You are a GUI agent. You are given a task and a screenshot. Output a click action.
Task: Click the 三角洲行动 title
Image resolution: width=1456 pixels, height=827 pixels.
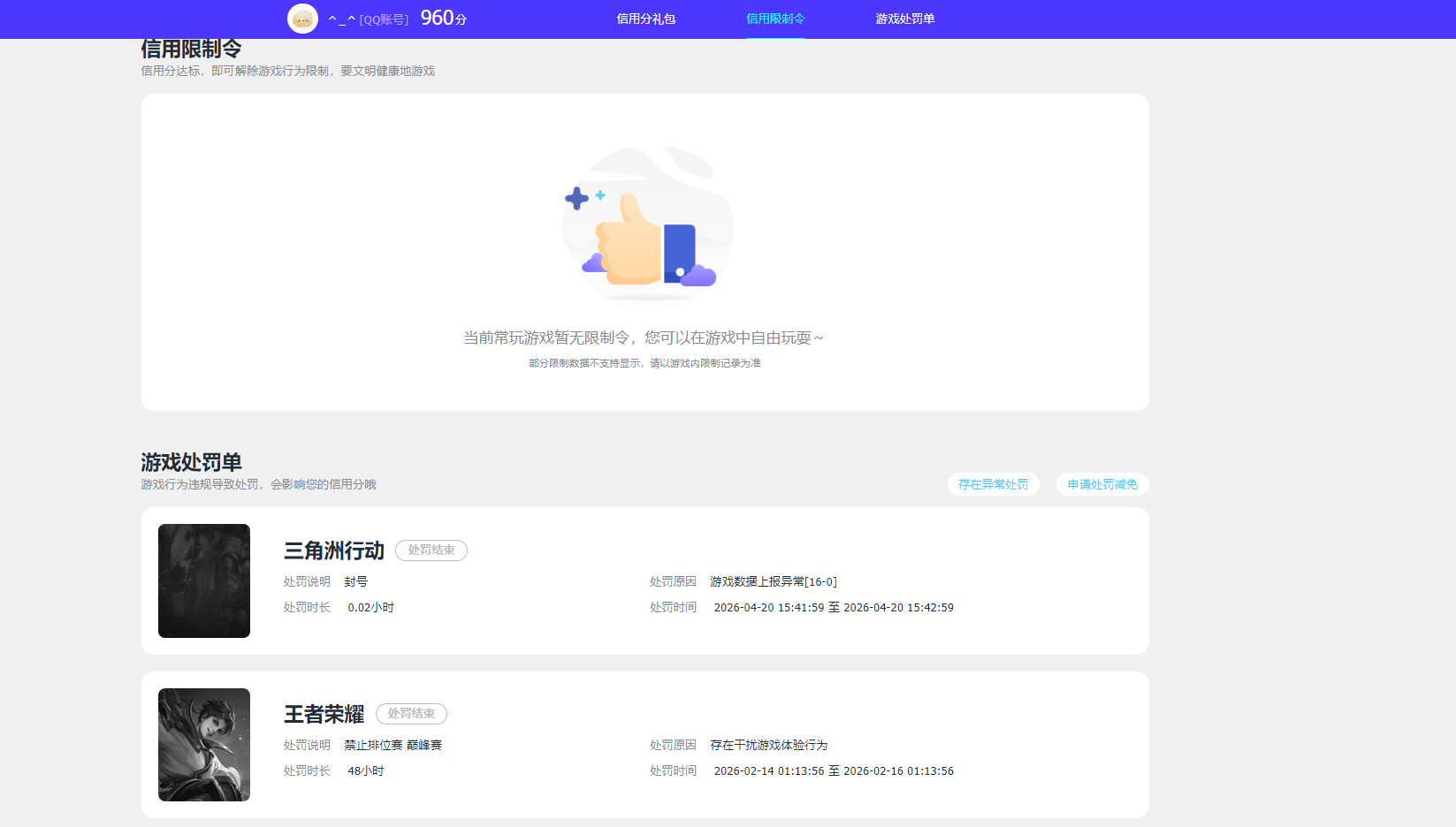pos(334,550)
